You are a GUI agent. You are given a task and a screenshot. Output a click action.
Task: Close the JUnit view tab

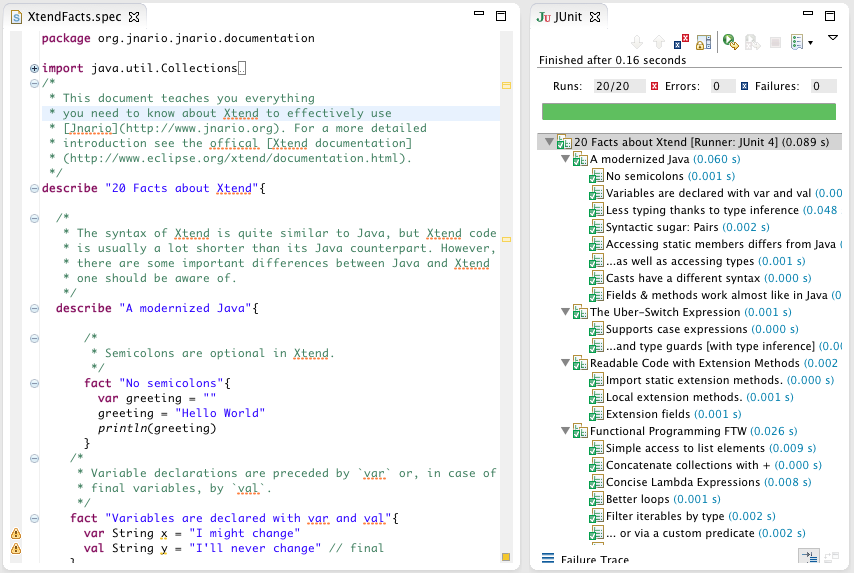coord(595,17)
